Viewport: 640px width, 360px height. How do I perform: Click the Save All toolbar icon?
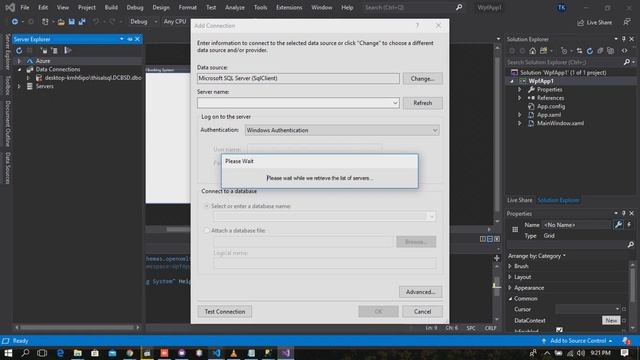(x=82, y=22)
